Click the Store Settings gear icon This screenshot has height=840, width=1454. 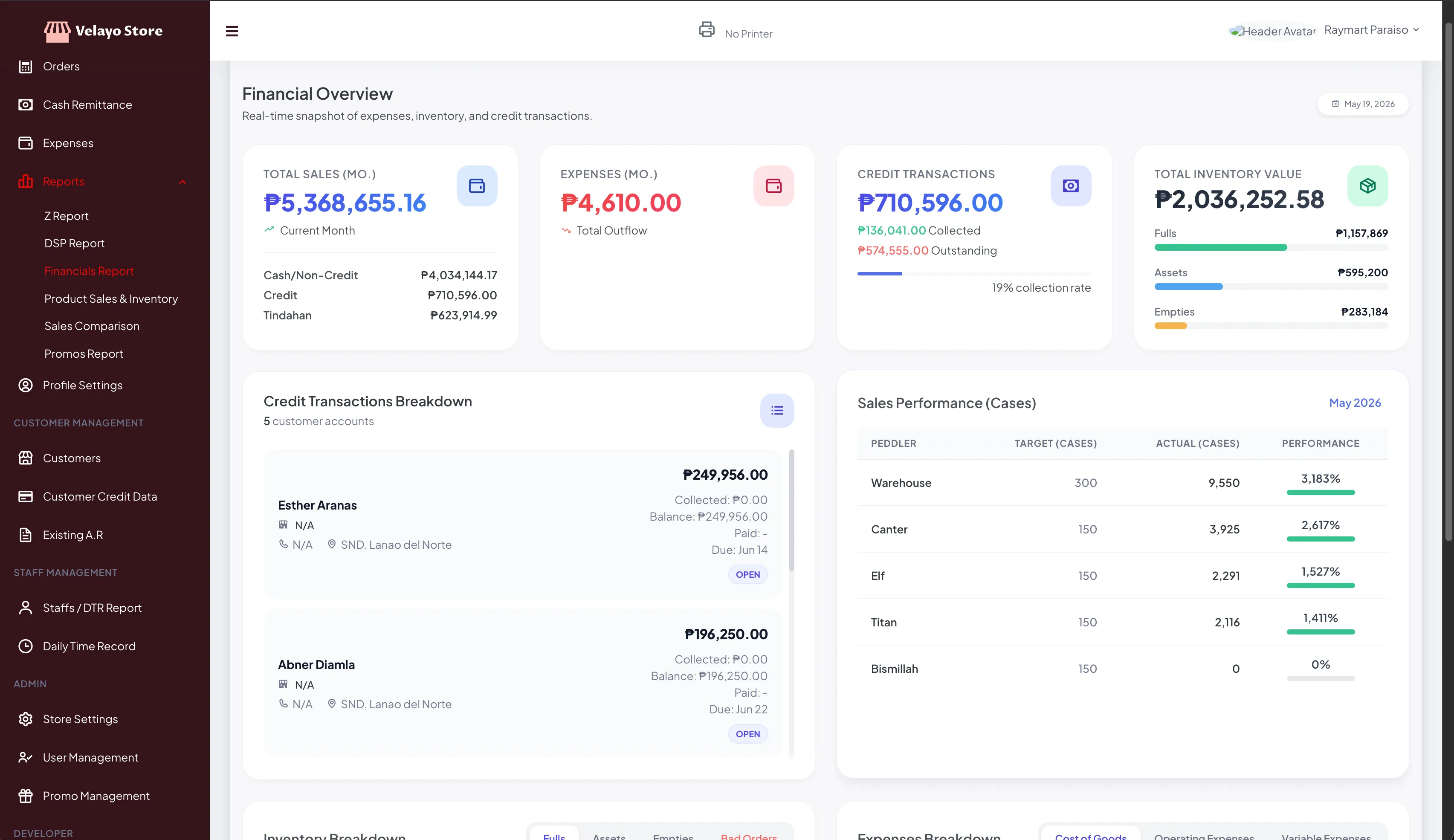tap(26, 719)
